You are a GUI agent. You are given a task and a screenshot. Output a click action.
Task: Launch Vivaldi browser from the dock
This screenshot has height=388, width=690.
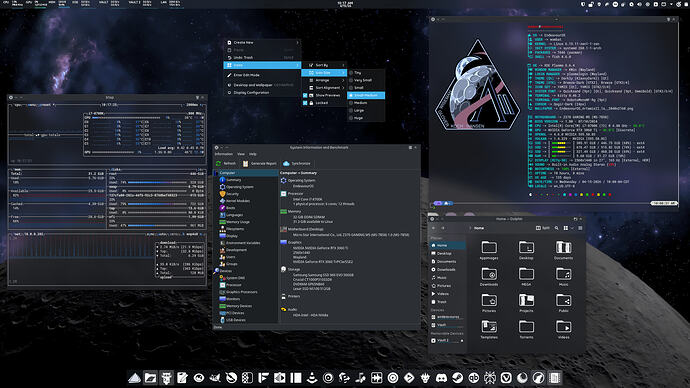506,377
